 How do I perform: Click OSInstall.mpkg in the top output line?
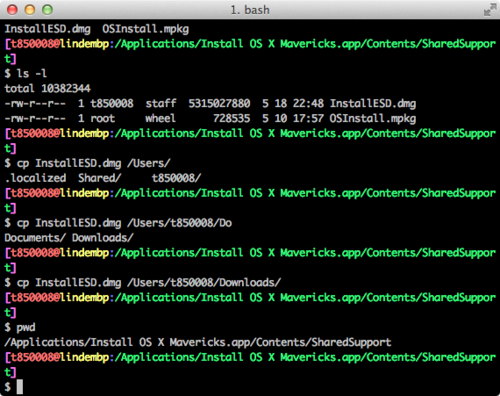pos(146,29)
